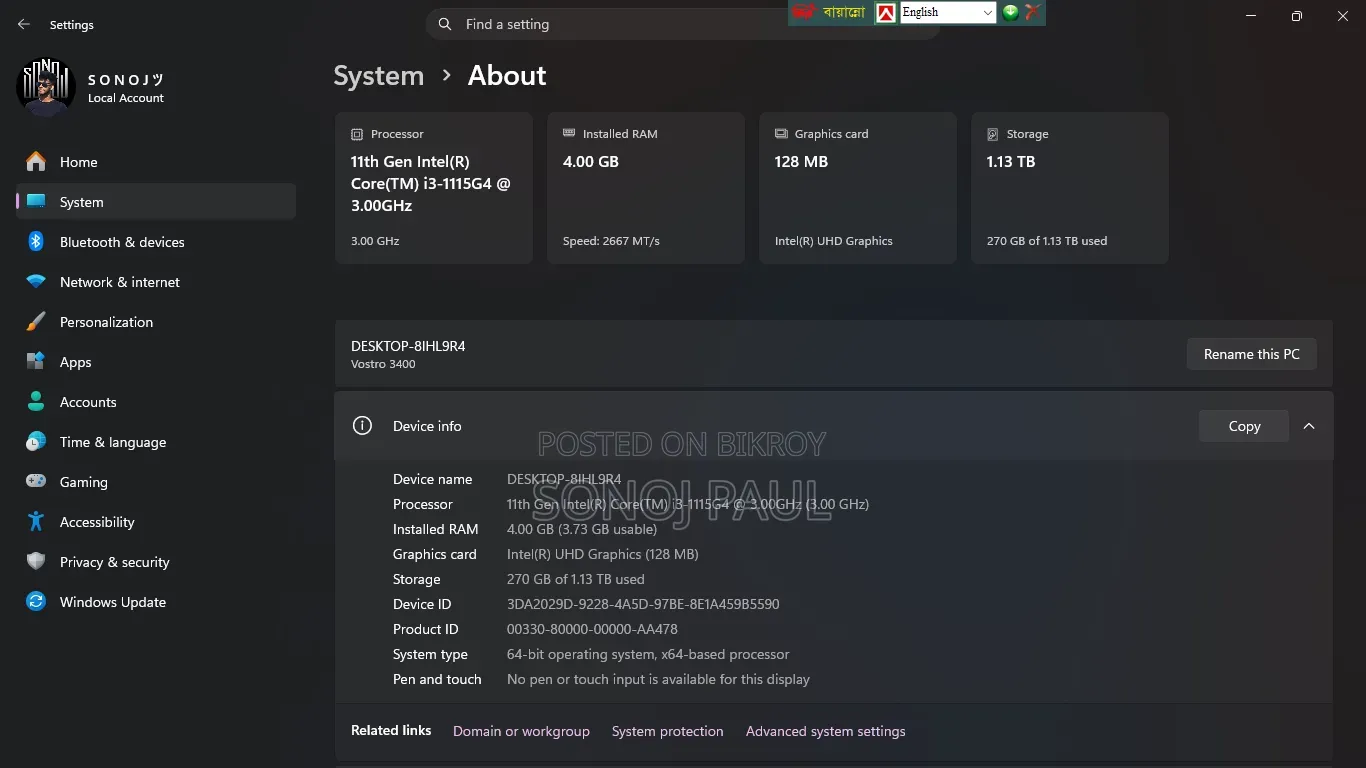Open Home from the sidebar
This screenshot has width=1366, height=768.
click(x=156, y=162)
